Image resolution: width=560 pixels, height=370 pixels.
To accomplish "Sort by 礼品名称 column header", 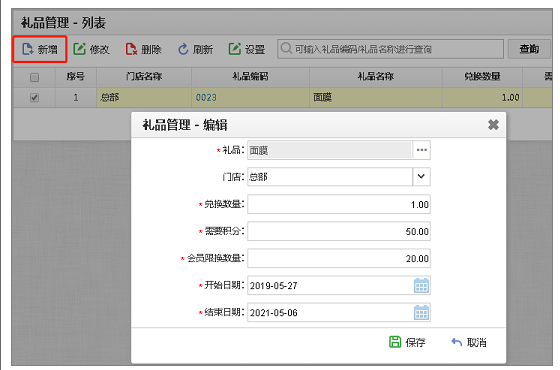I will [376, 76].
